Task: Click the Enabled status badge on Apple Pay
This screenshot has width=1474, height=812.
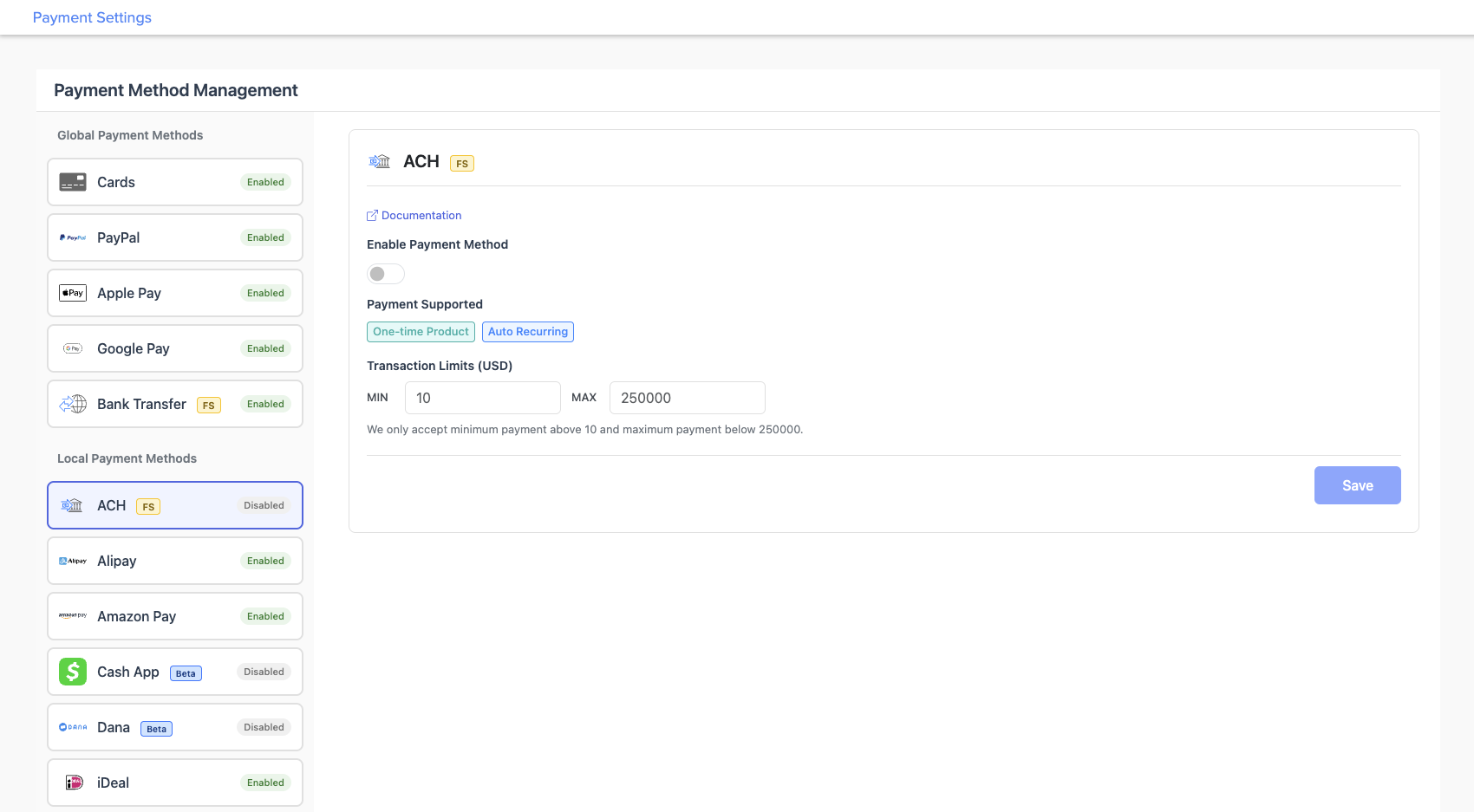Action: pyautogui.click(x=265, y=293)
